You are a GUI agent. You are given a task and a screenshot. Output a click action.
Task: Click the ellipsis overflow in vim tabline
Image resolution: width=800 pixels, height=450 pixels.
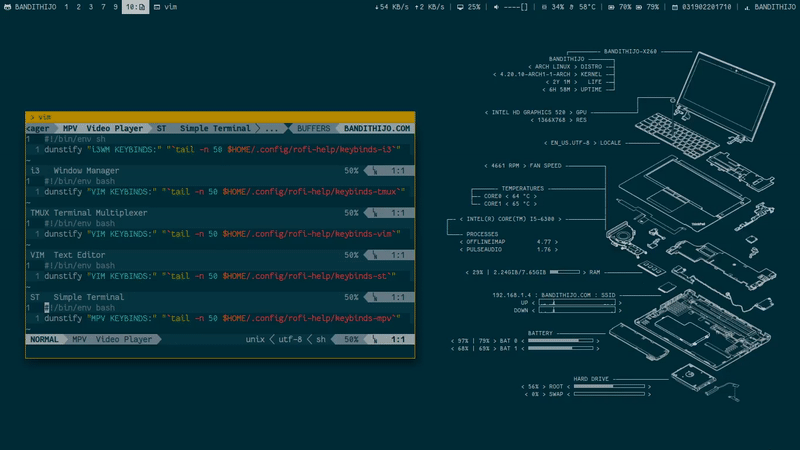point(272,128)
